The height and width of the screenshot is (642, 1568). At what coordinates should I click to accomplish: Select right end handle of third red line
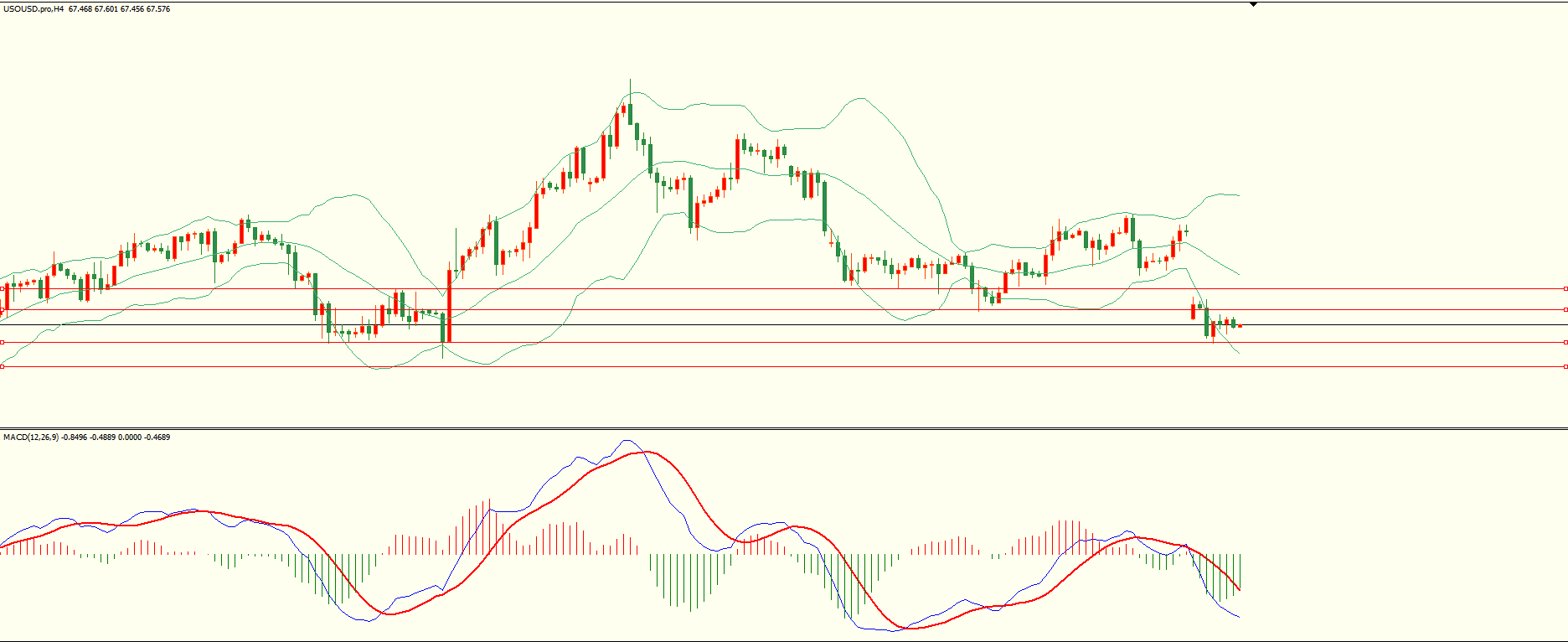1565,342
